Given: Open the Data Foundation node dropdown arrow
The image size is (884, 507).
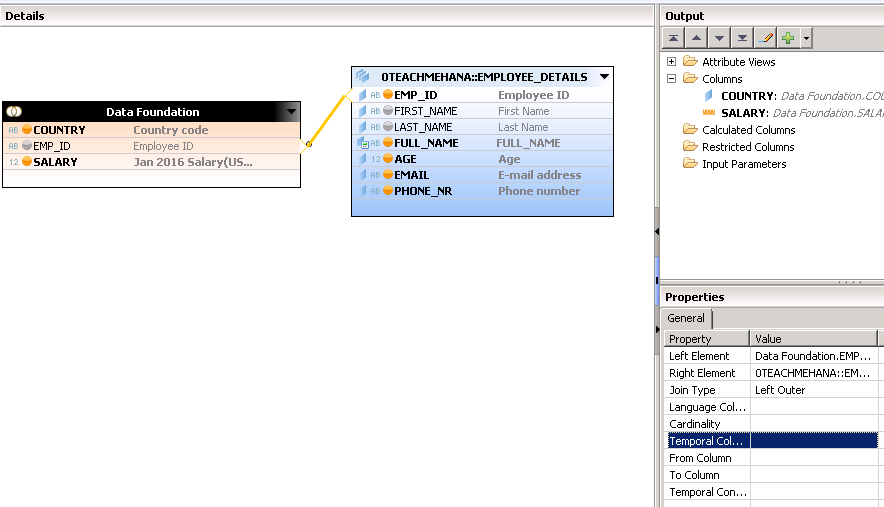Looking at the screenshot, I should point(291,112).
